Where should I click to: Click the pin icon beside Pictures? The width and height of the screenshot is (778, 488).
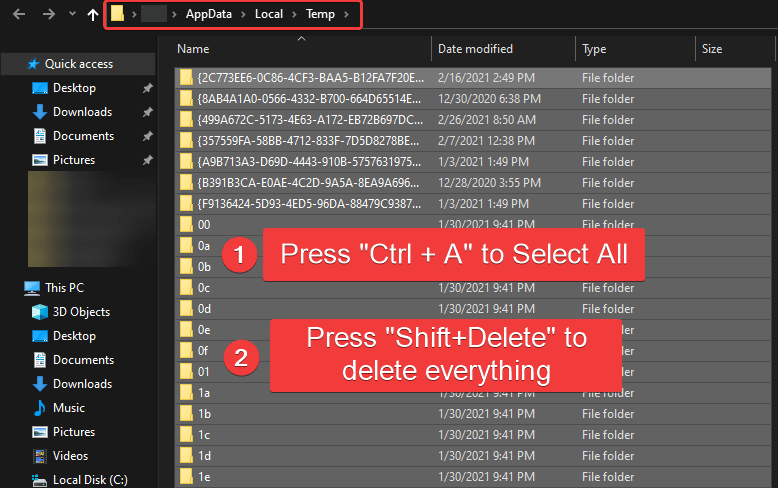click(147, 160)
